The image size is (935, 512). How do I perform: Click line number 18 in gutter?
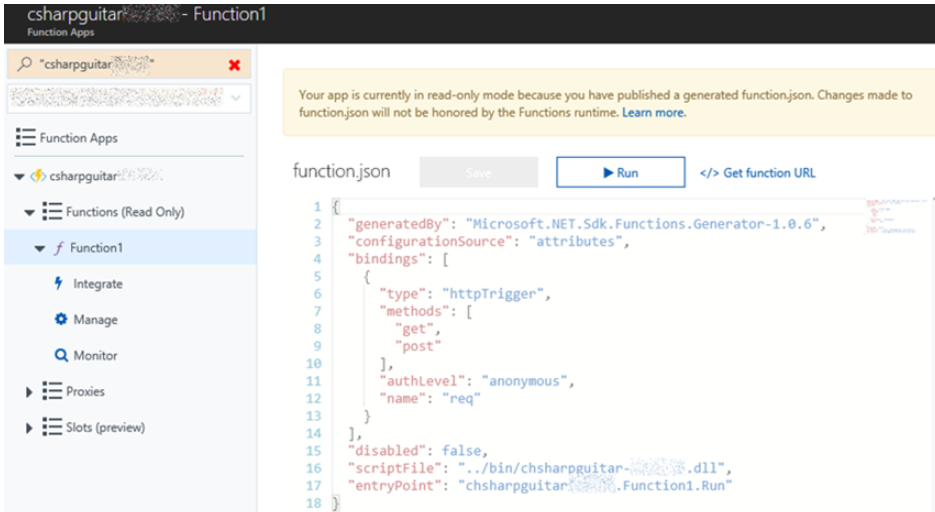[314, 504]
